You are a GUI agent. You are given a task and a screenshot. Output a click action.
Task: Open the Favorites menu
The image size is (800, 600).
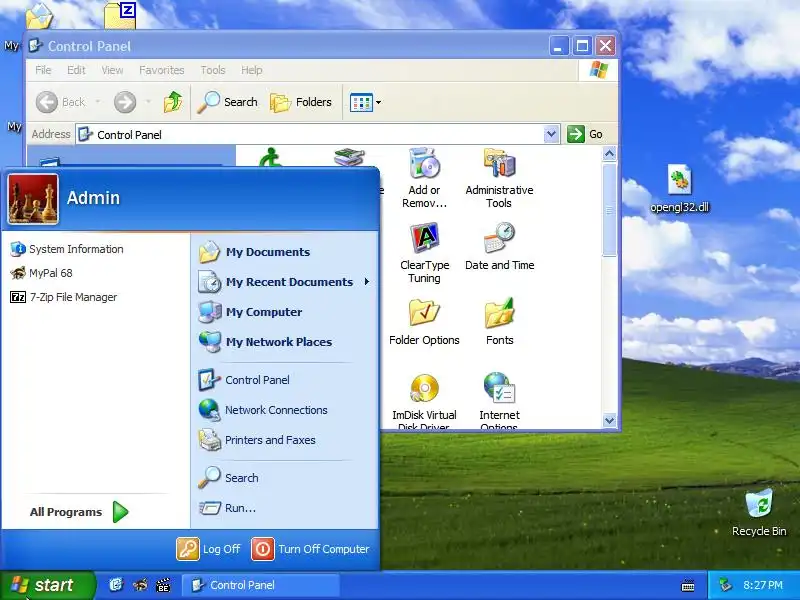click(162, 70)
